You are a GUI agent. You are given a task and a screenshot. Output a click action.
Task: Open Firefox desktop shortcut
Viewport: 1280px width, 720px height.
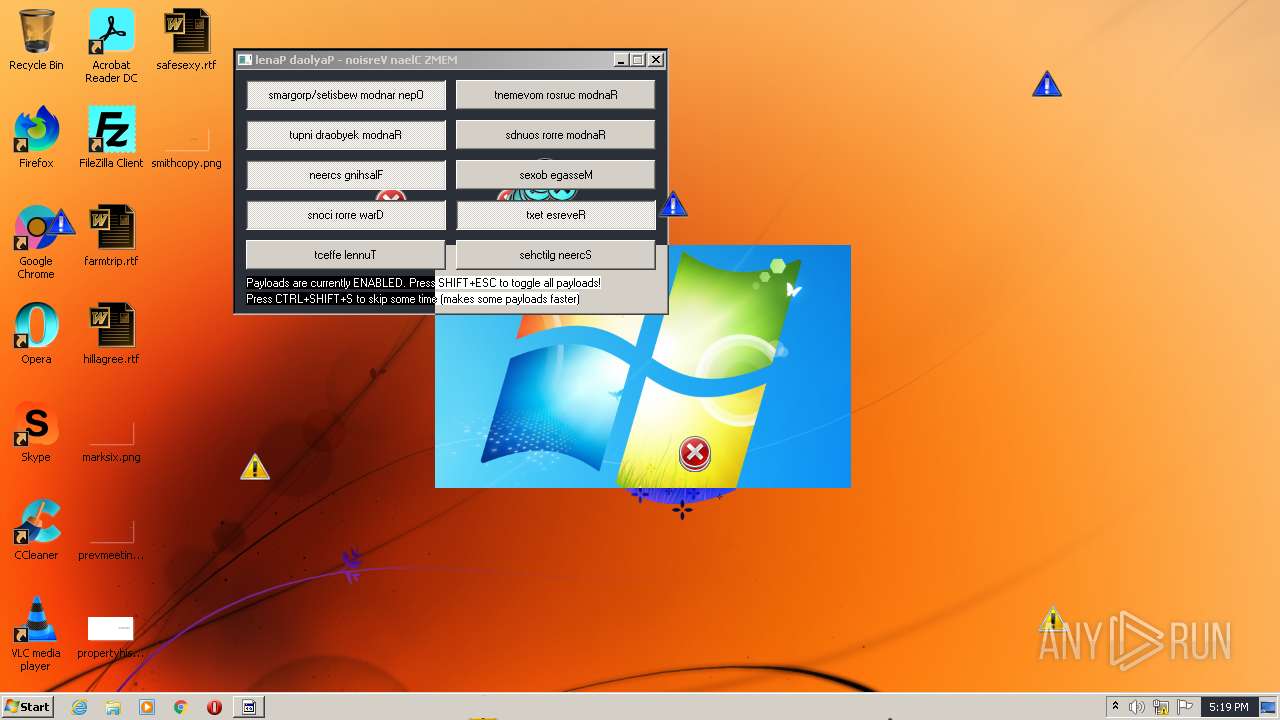[x=36, y=137]
